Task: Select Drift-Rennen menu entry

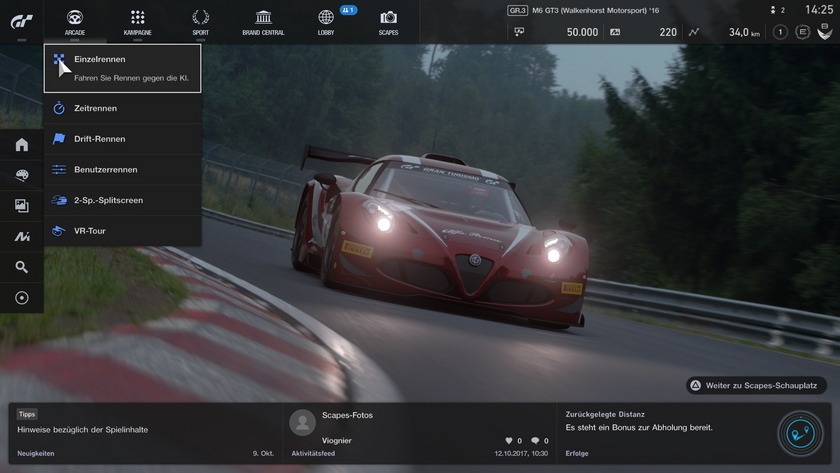Action: click(123, 139)
